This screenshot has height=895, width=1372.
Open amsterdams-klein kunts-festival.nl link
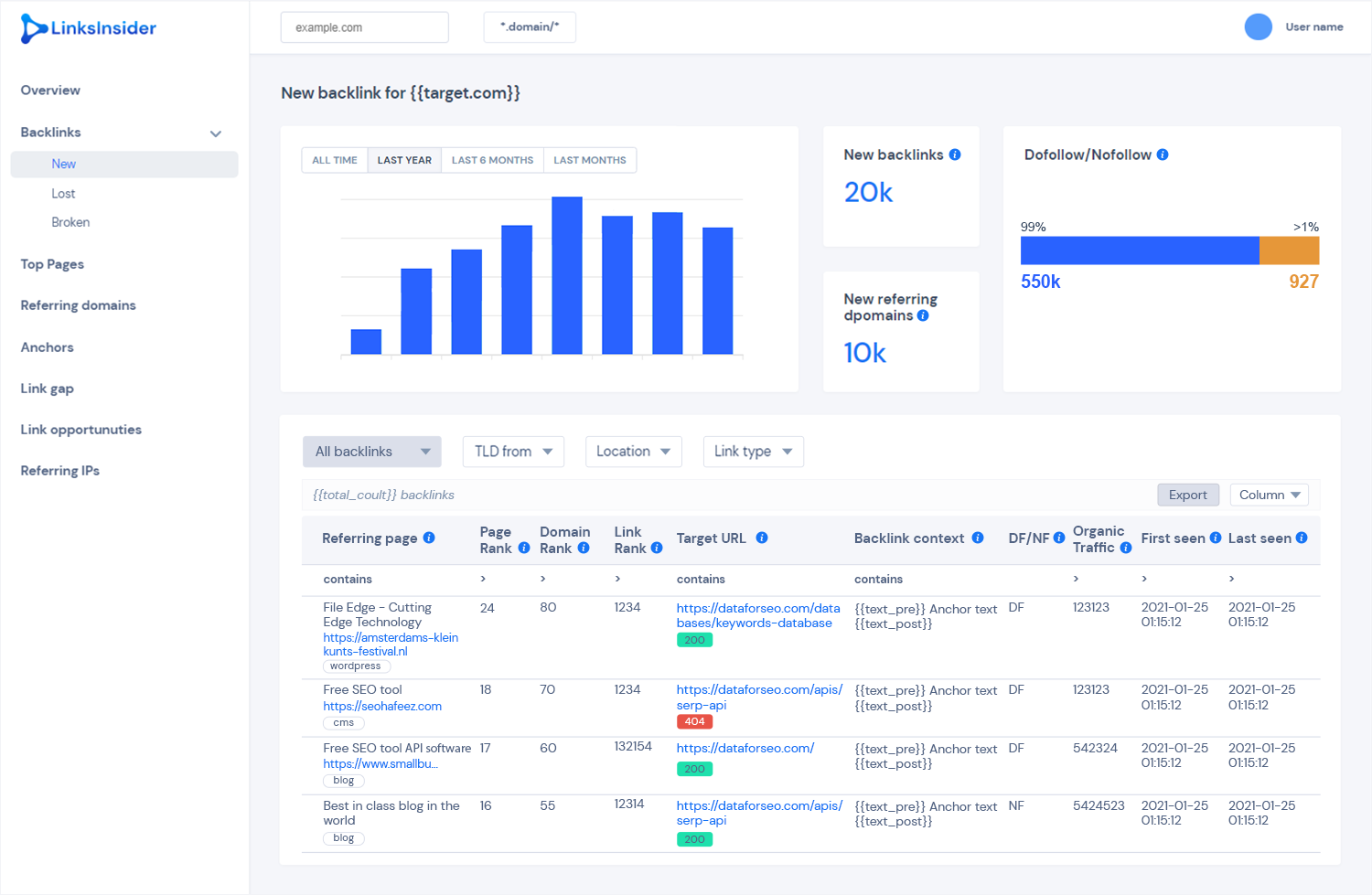(x=391, y=645)
